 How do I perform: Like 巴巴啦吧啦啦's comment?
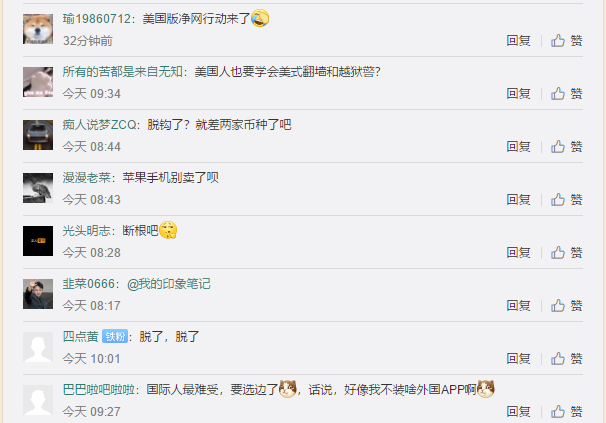click(566, 411)
